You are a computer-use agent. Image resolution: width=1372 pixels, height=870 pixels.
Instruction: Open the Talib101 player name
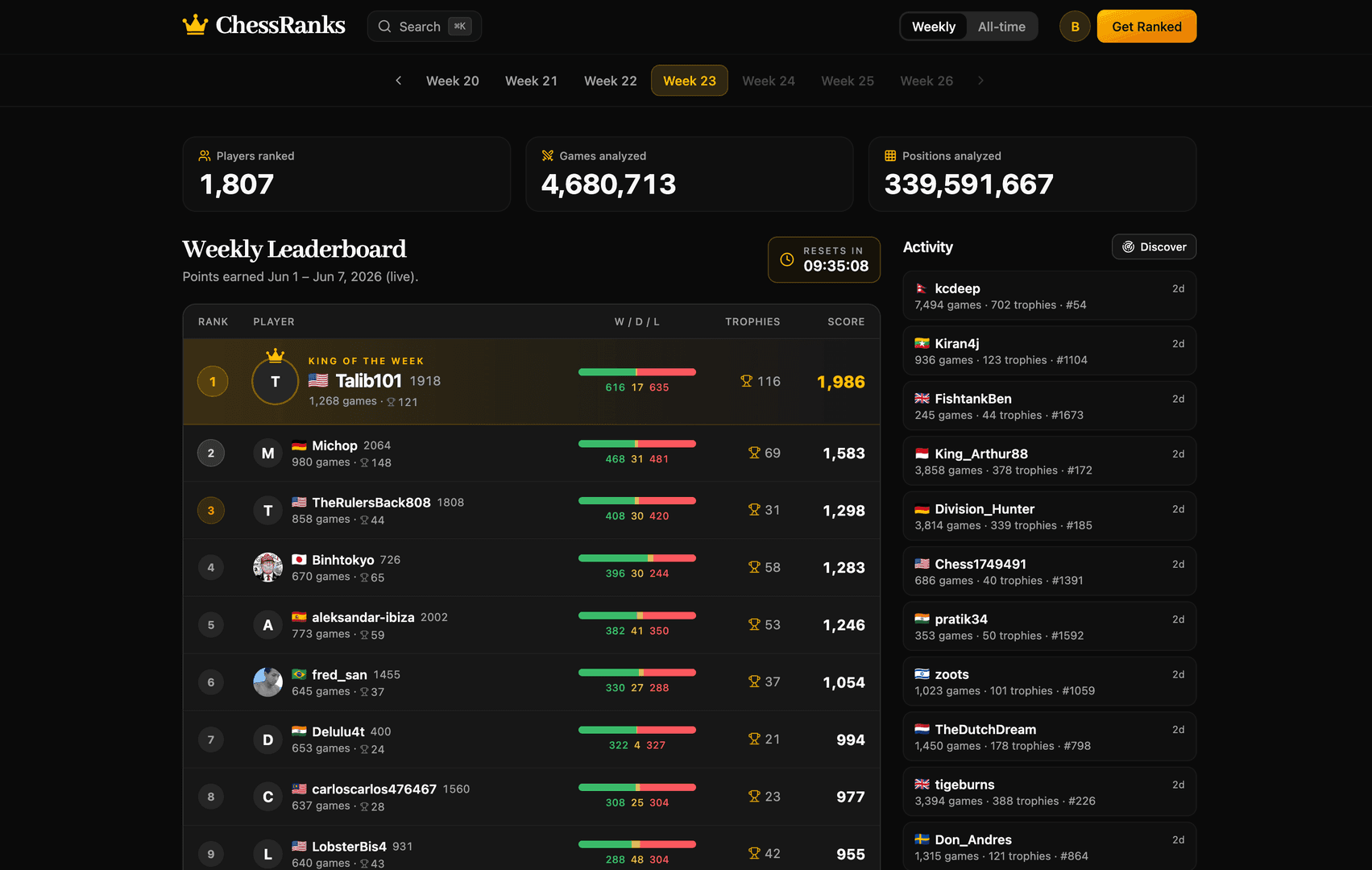click(x=368, y=380)
